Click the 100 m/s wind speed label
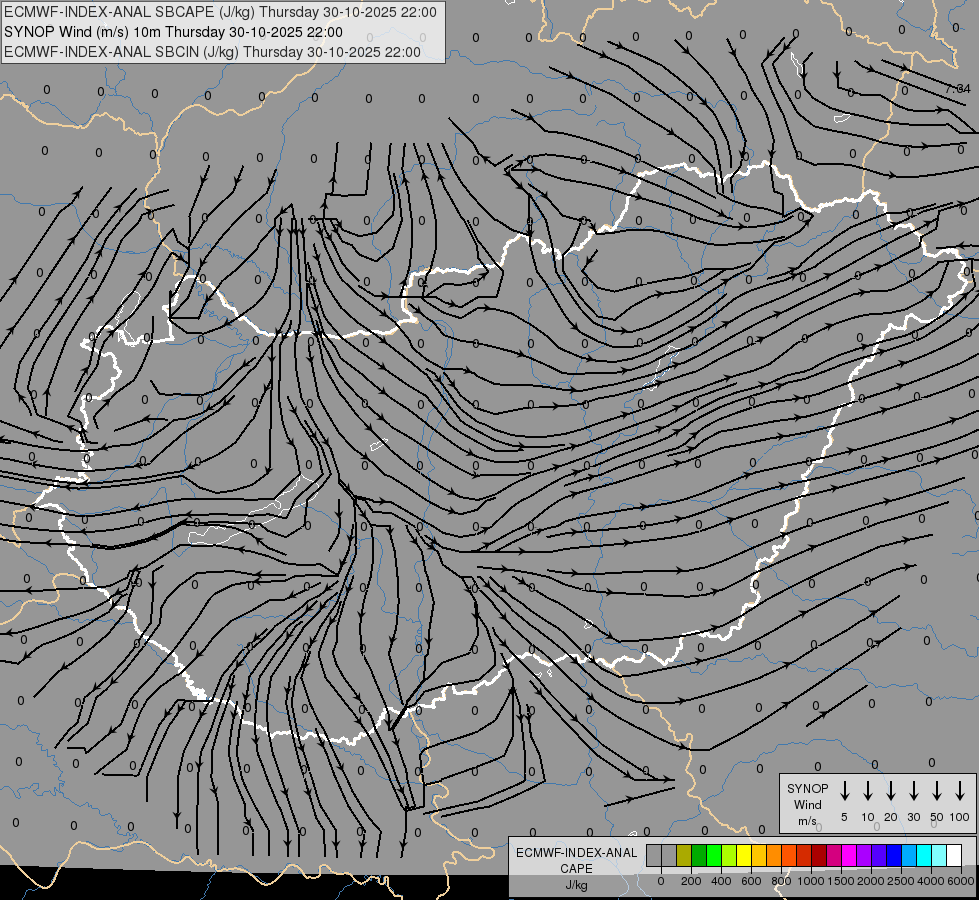979x900 pixels. (x=960, y=817)
